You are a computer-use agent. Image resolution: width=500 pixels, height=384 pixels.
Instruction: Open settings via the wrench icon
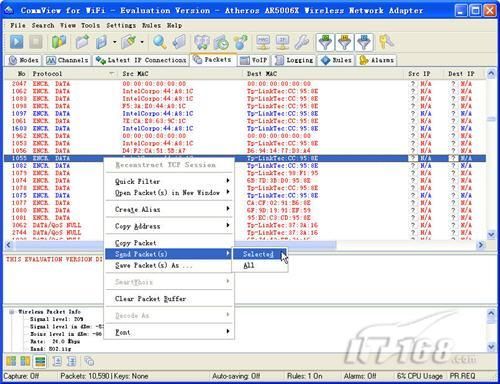click(302, 42)
